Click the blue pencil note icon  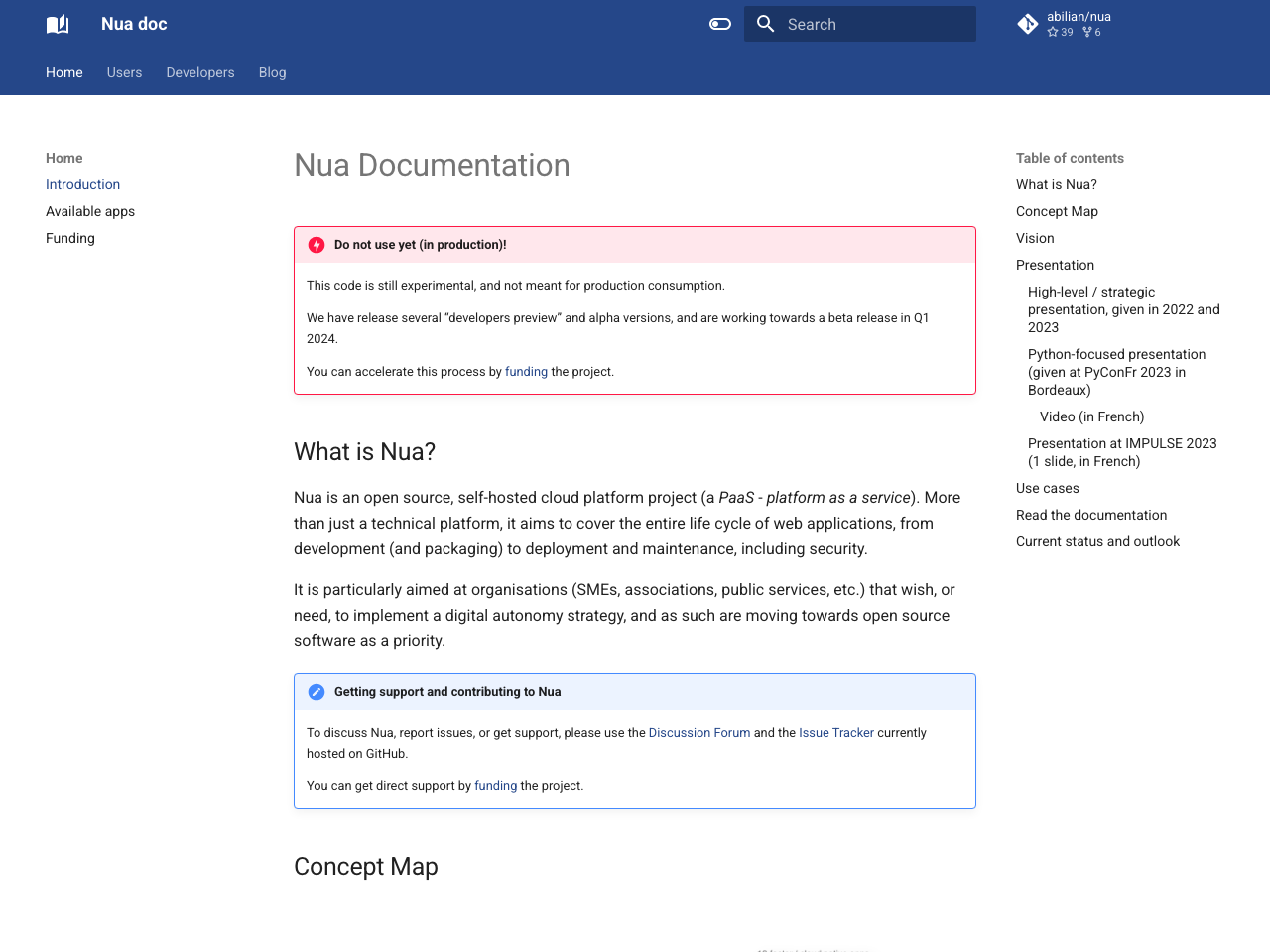pyautogui.click(x=317, y=692)
